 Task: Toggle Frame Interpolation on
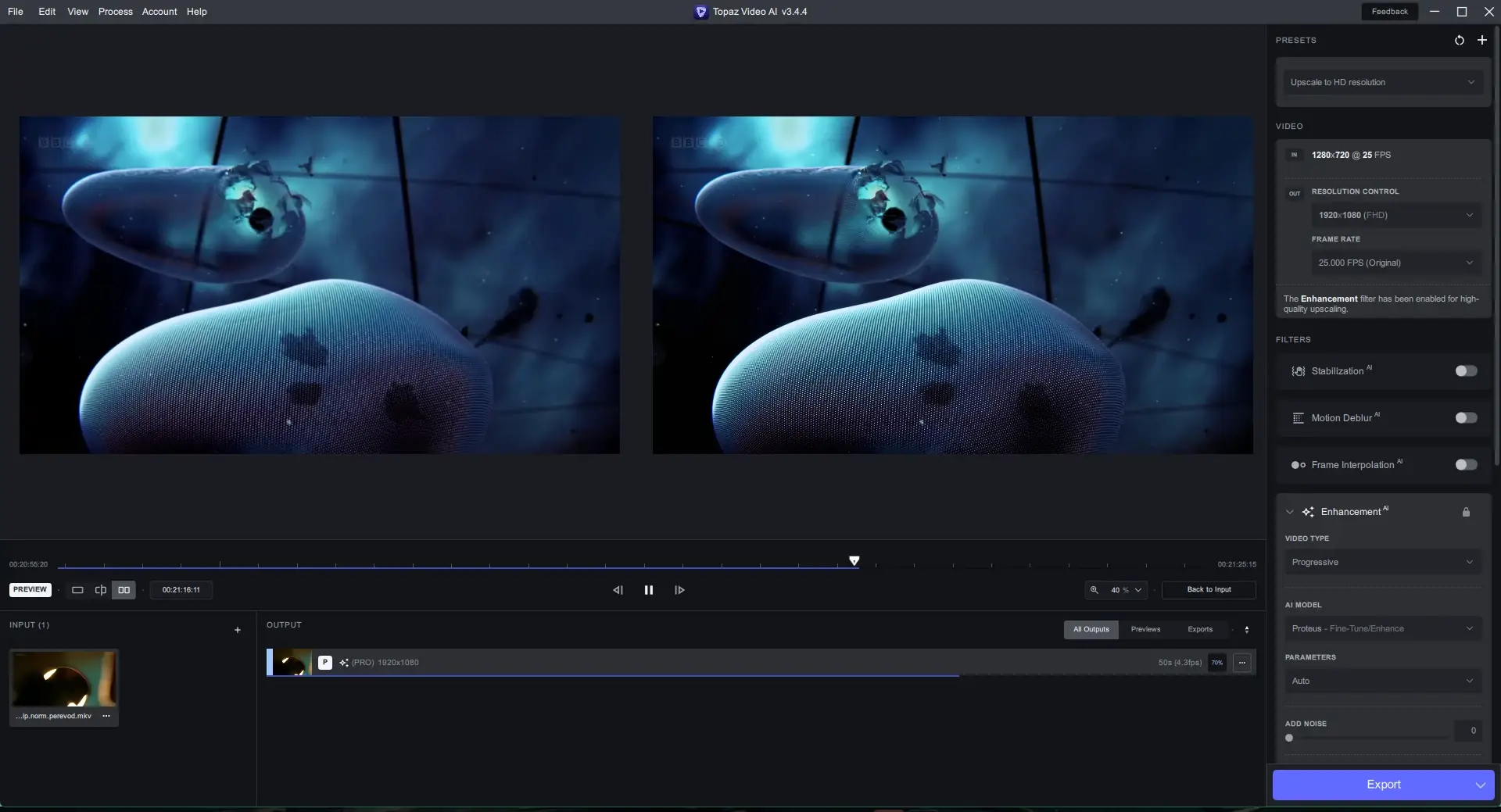click(1466, 465)
